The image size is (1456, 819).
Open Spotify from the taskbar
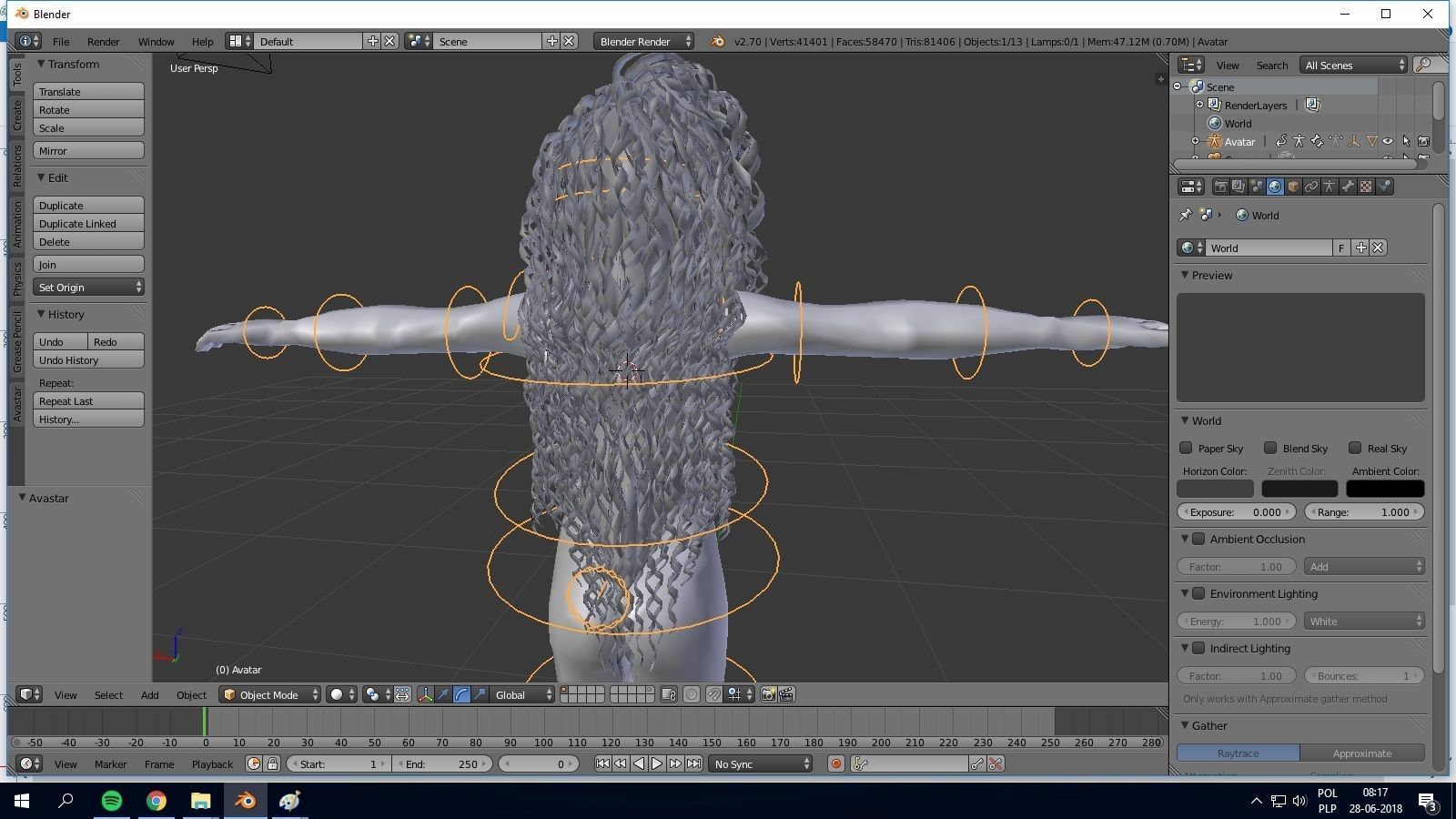pos(112,801)
